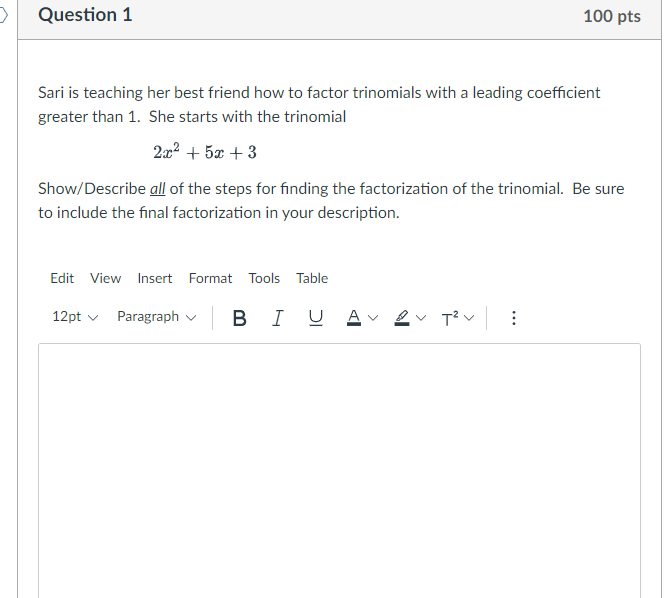The image size is (670, 598).
Task: Click the question flag marker beside Question 1
Action: pos(3,15)
